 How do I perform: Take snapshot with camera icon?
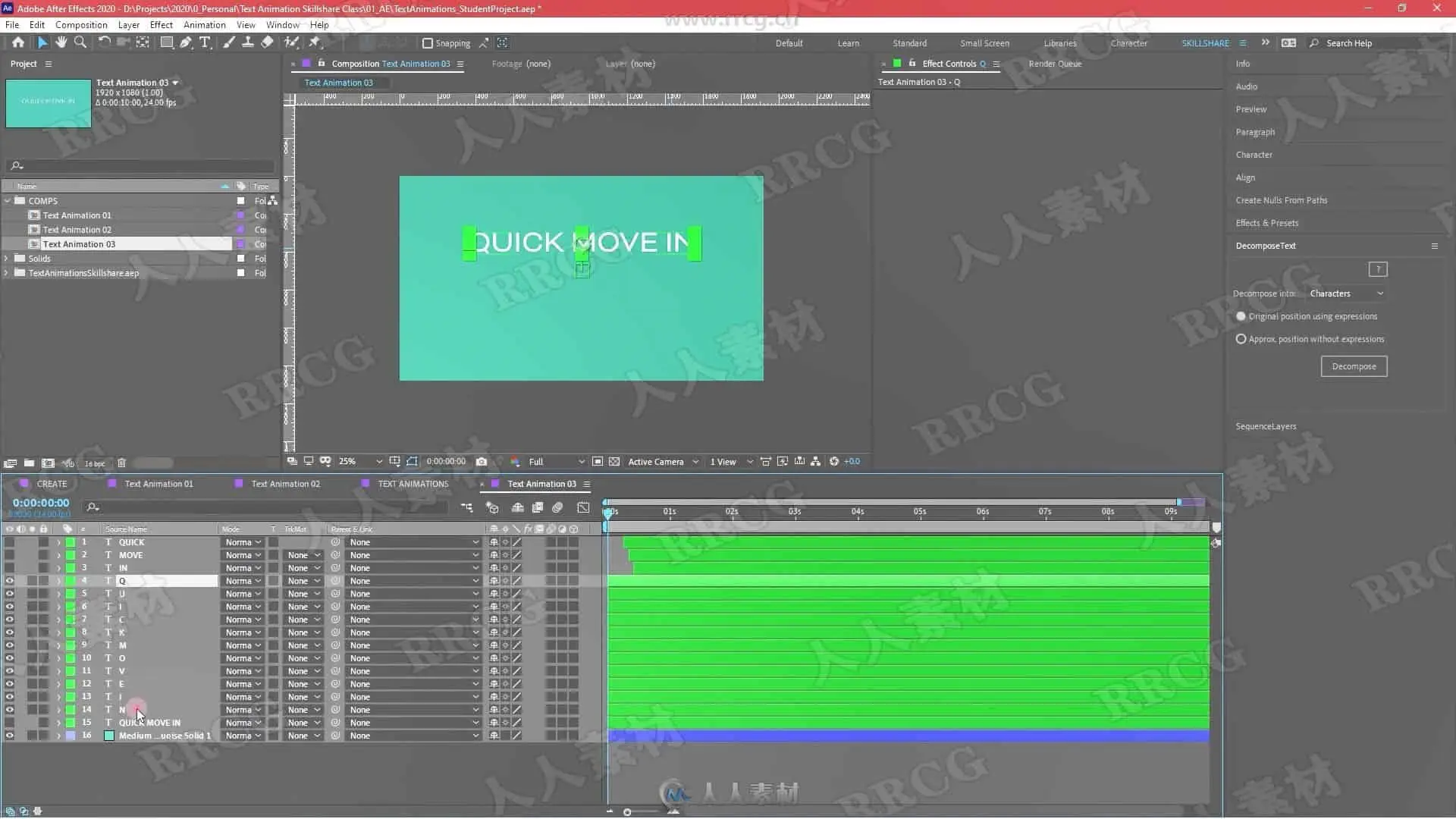[482, 461]
